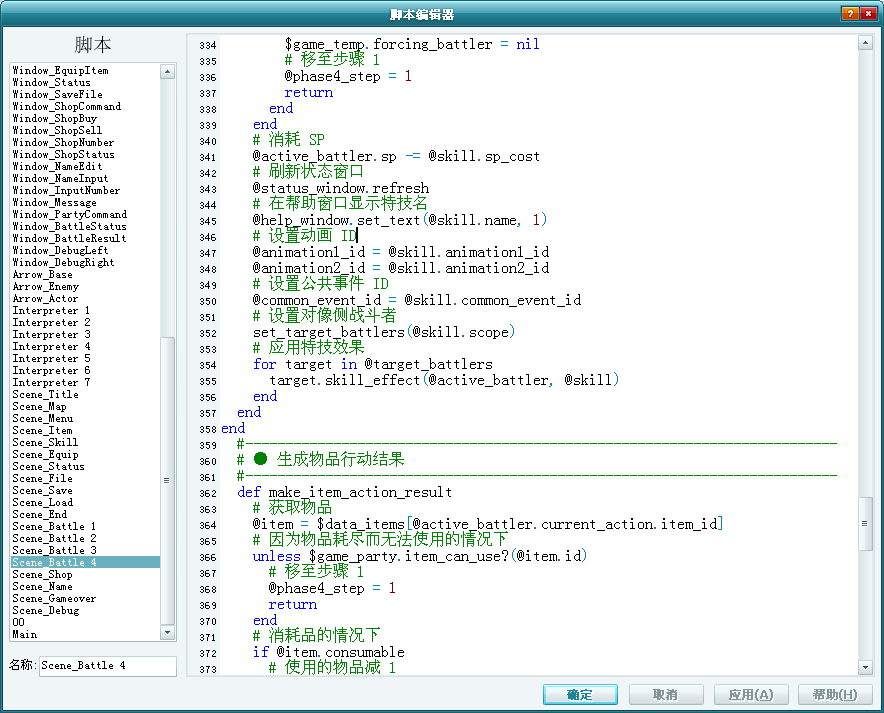Click line 343 @status_window.refresh code
This screenshot has height=713, width=884.
[x=341, y=188]
